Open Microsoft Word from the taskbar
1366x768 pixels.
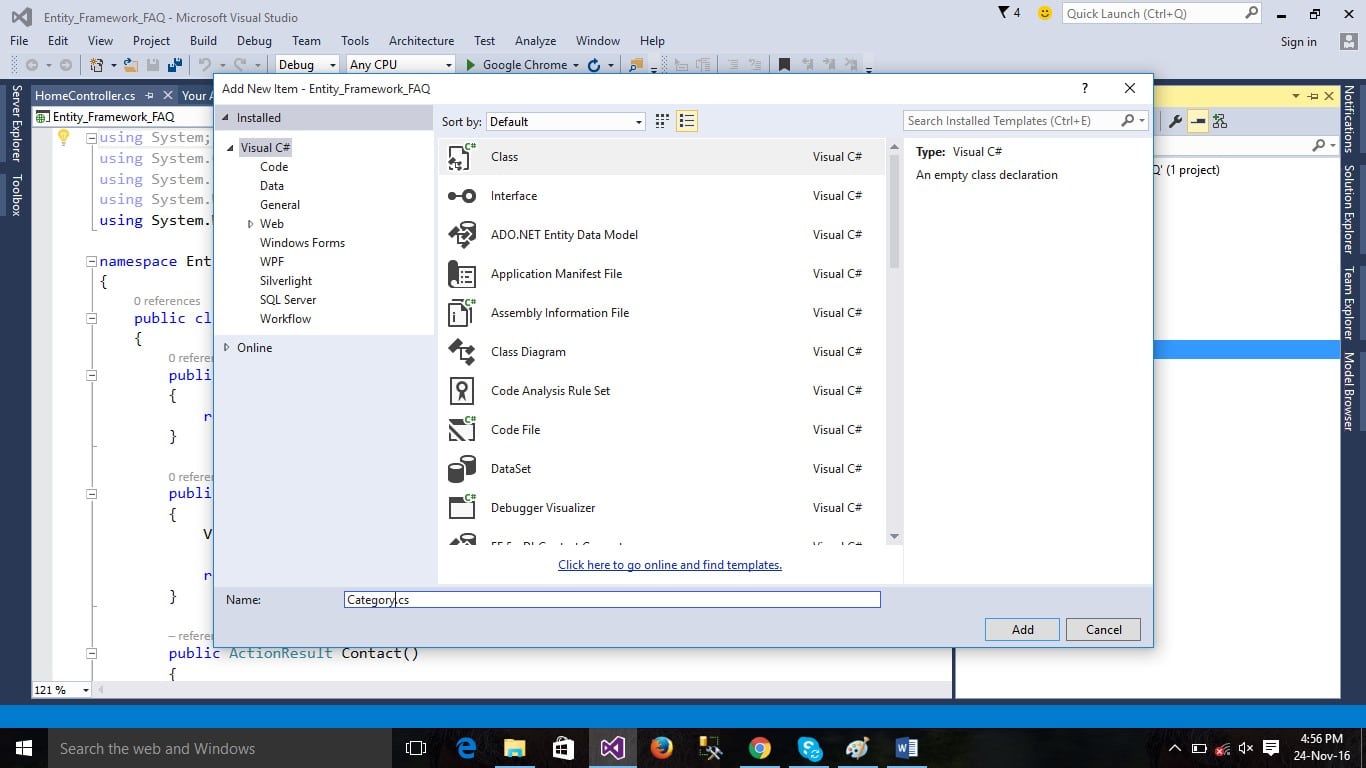click(x=907, y=748)
